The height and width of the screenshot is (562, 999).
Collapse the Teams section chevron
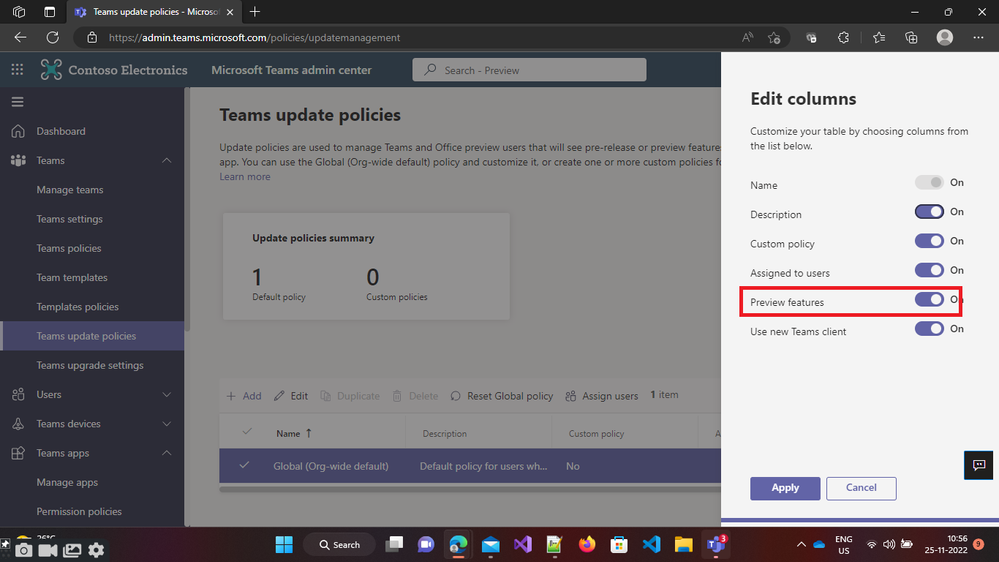(166, 161)
